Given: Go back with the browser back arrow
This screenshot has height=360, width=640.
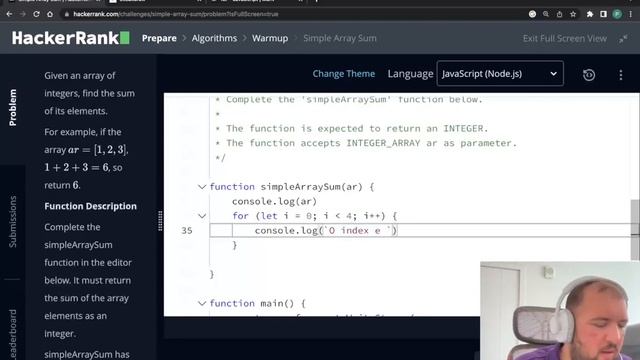Looking at the screenshot, I should 9,14.
